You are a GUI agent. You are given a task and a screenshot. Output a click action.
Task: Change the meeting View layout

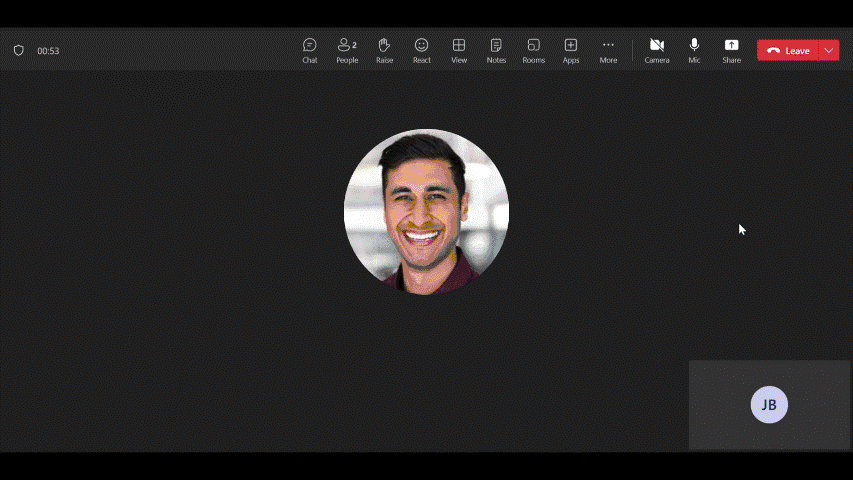(459, 51)
